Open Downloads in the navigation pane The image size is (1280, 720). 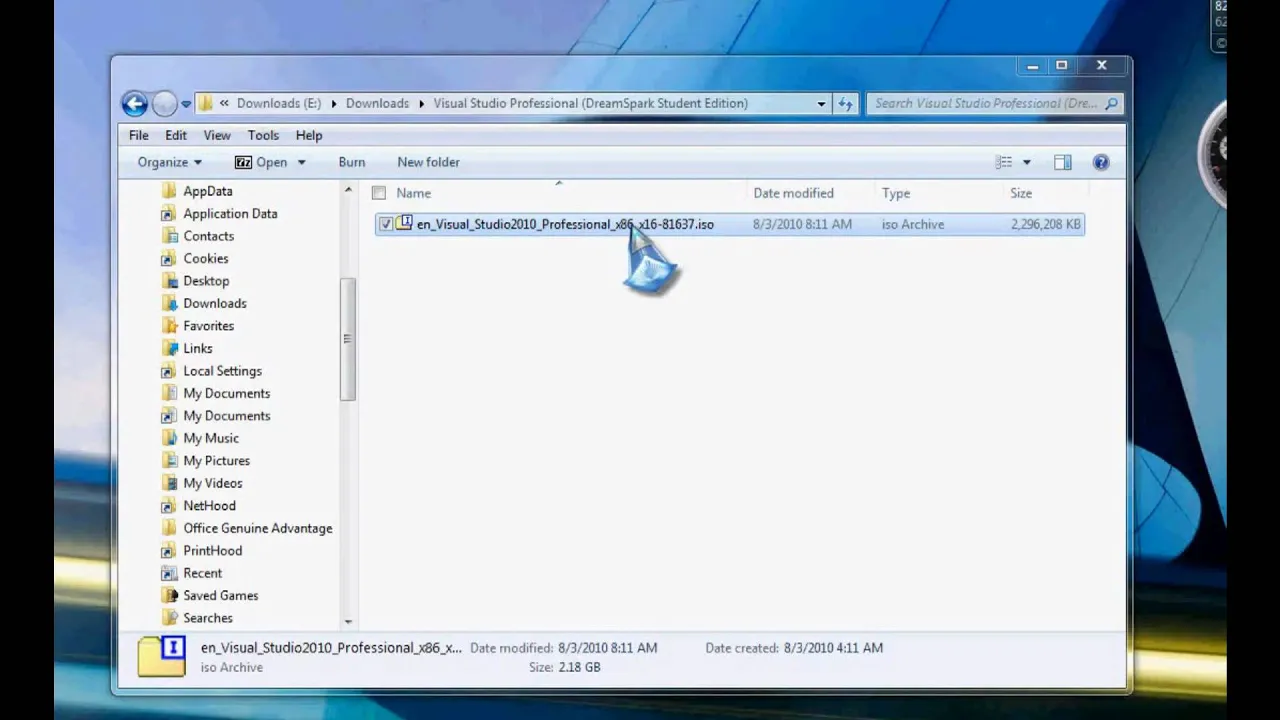[215, 303]
